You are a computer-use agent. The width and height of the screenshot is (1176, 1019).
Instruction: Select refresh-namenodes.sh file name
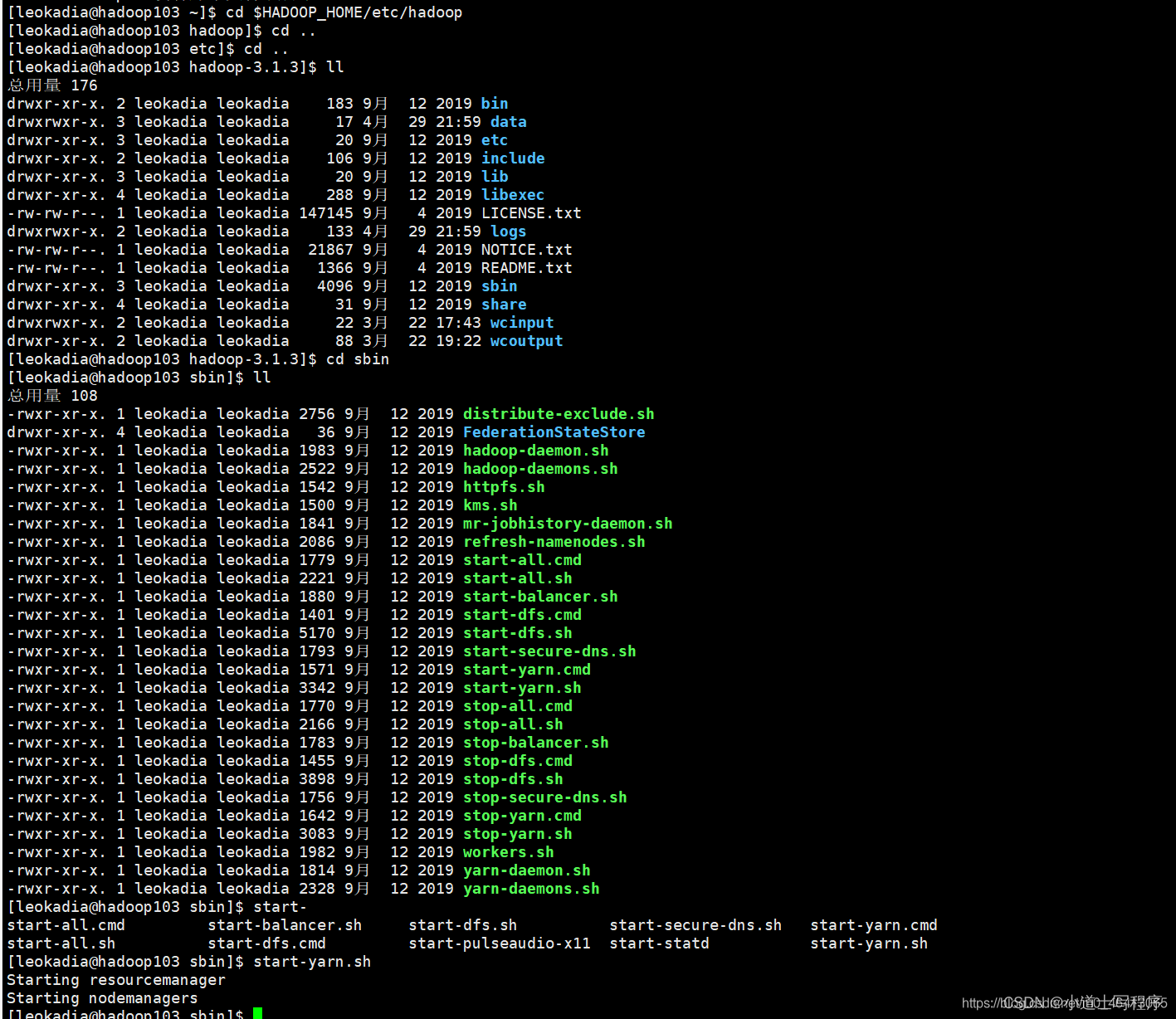(x=554, y=542)
